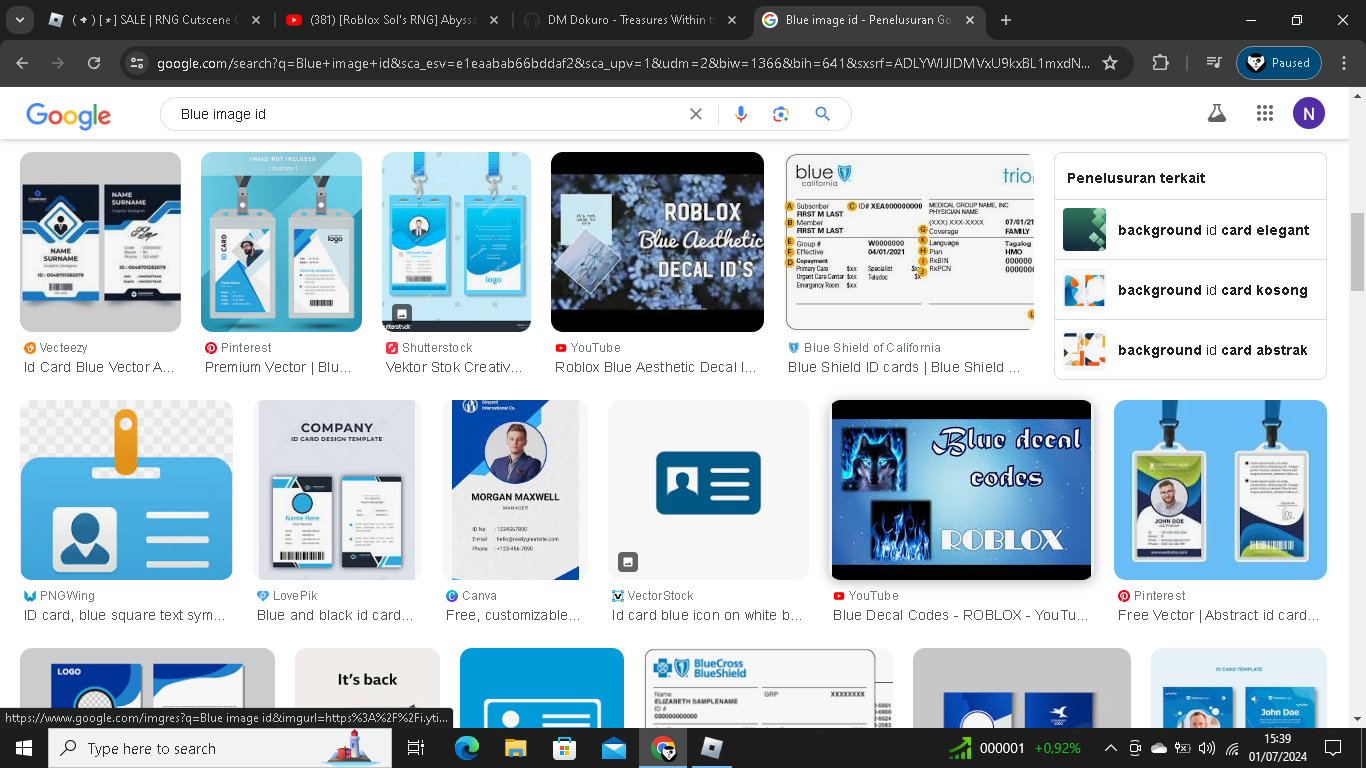1366x768 pixels.
Task: View site information icon in address bar
Action: (x=138, y=63)
